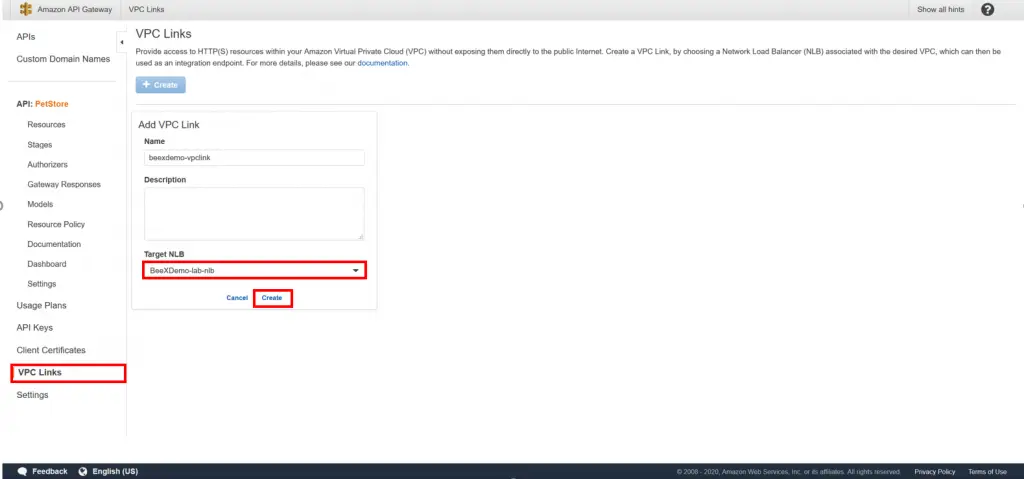This screenshot has width=1024, height=479.
Task: Open the Target NLB dropdown
Action: click(x=254, y=270)
